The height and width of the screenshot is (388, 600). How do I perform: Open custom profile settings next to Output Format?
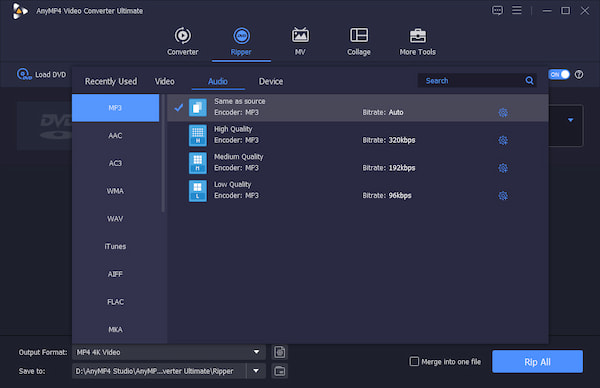coord(280,352)
